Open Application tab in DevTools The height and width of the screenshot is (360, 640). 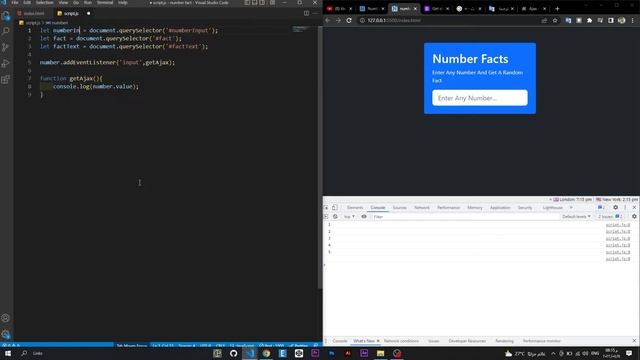(x=500, y=207)
